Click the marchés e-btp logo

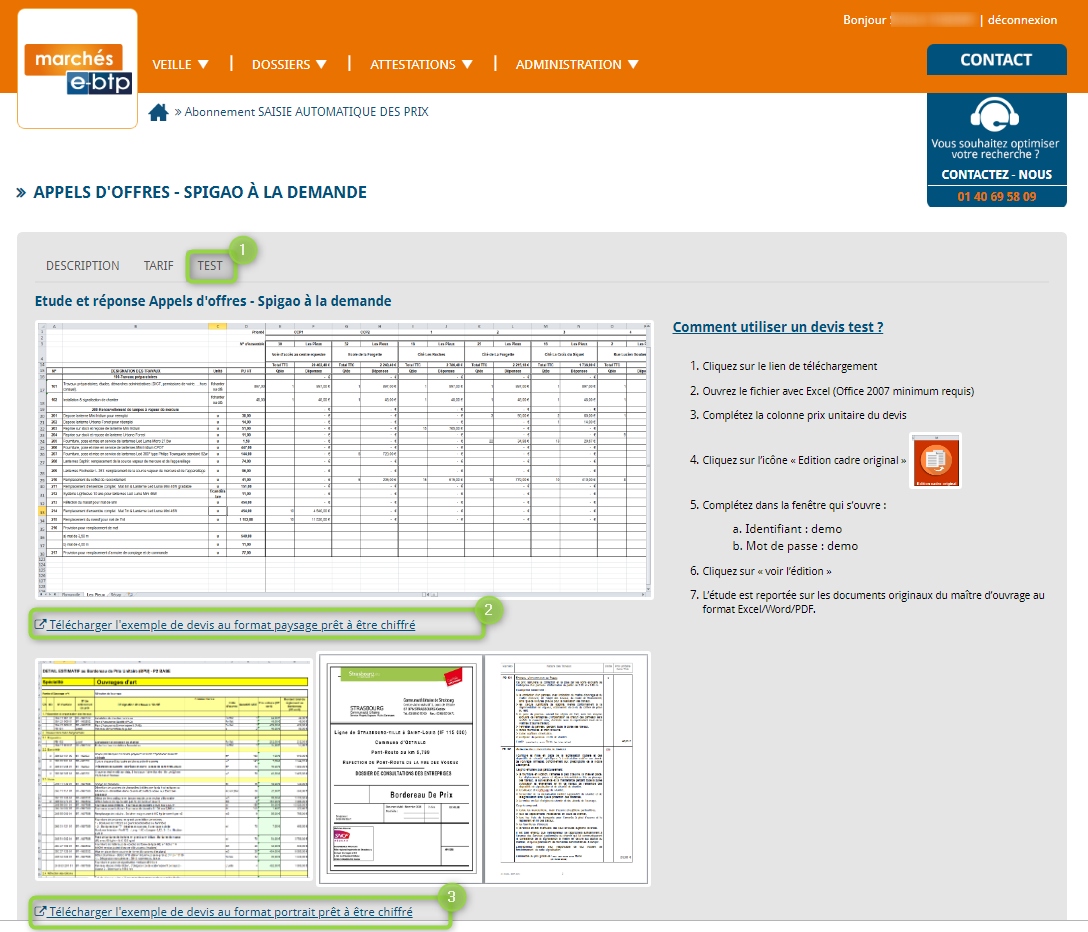click(78, 69)
